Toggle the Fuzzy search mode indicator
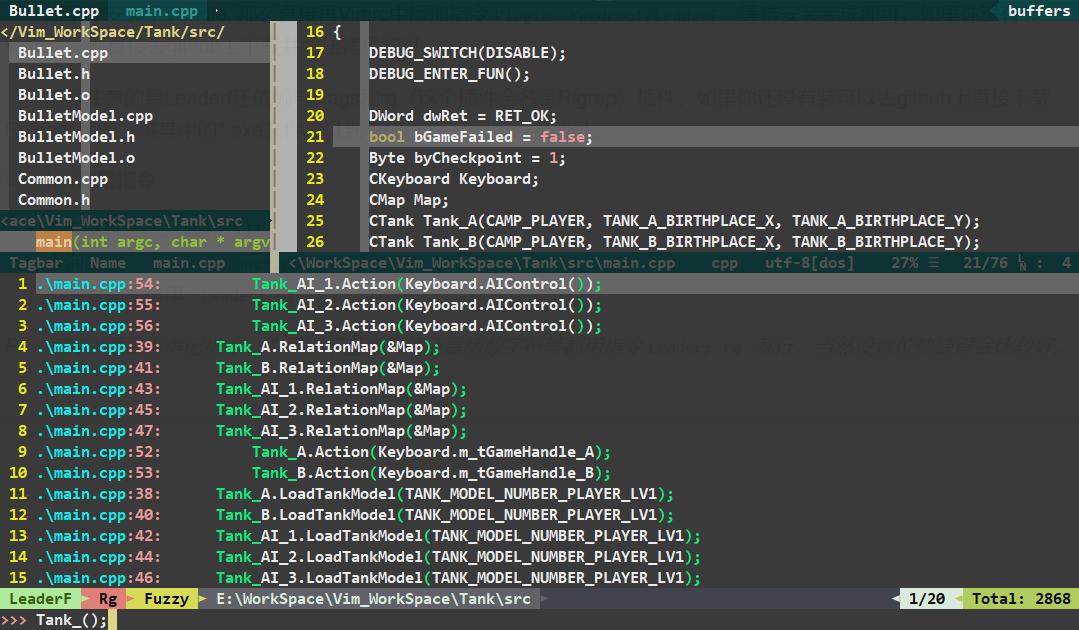Image resolution: width=1079 pixels, height=630 pixels. pos(167,599)
